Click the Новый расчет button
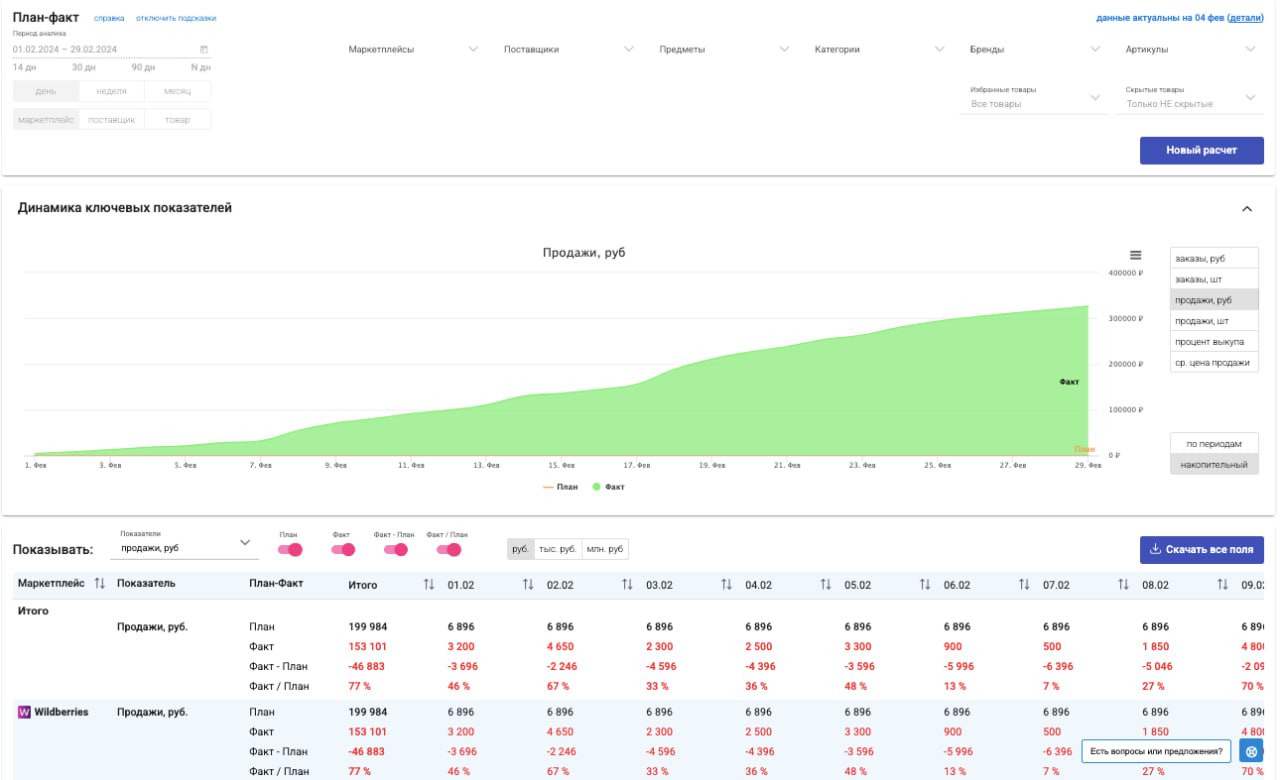 1202,150
